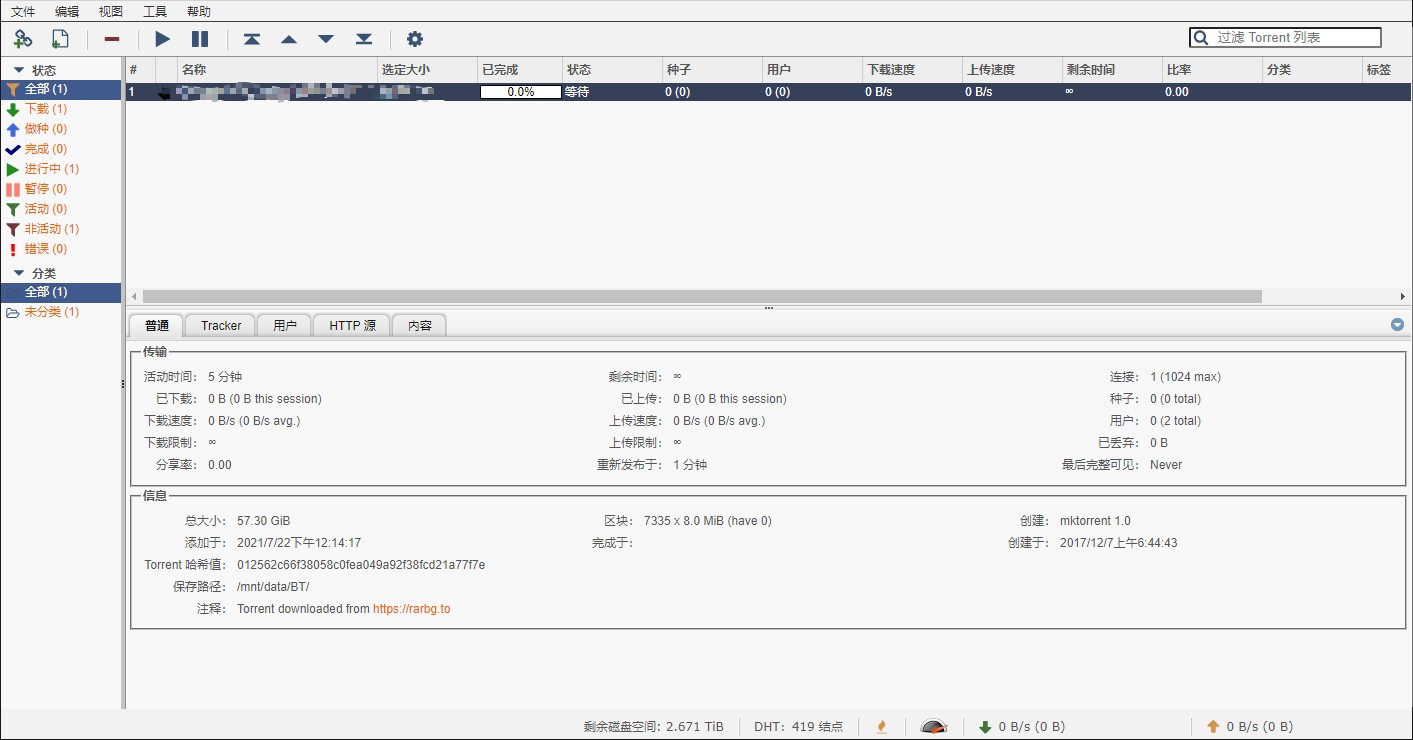Click the red remove torrent icon
1413x740 pixels.
(112, 39)
